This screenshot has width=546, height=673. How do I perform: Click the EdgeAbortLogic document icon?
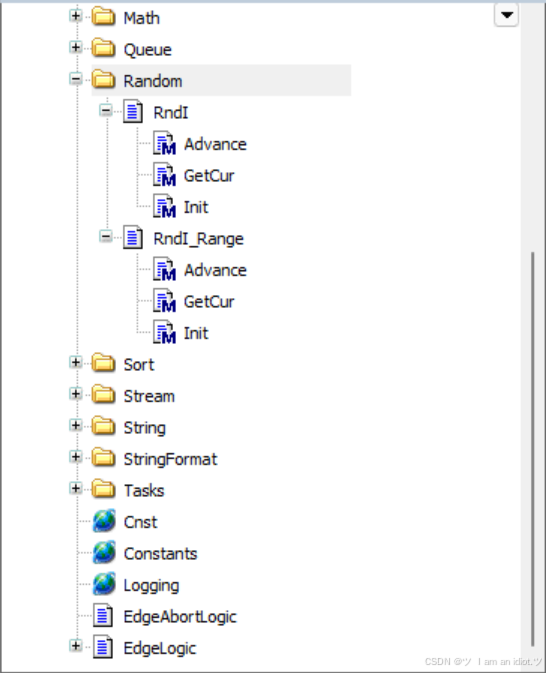pos(103,615)
